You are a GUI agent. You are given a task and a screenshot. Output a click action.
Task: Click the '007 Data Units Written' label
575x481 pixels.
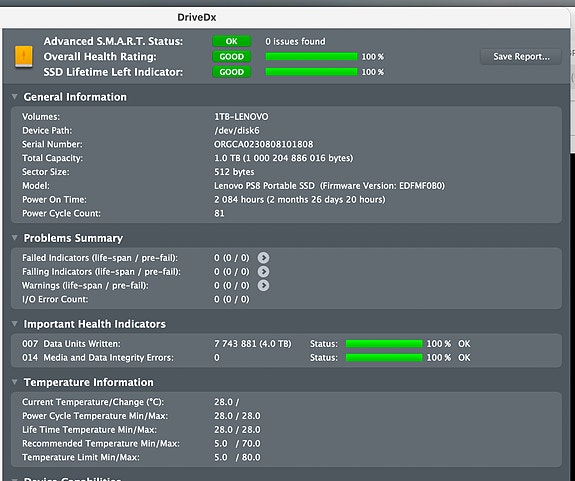pyautogui.click(x=71, y=344)
